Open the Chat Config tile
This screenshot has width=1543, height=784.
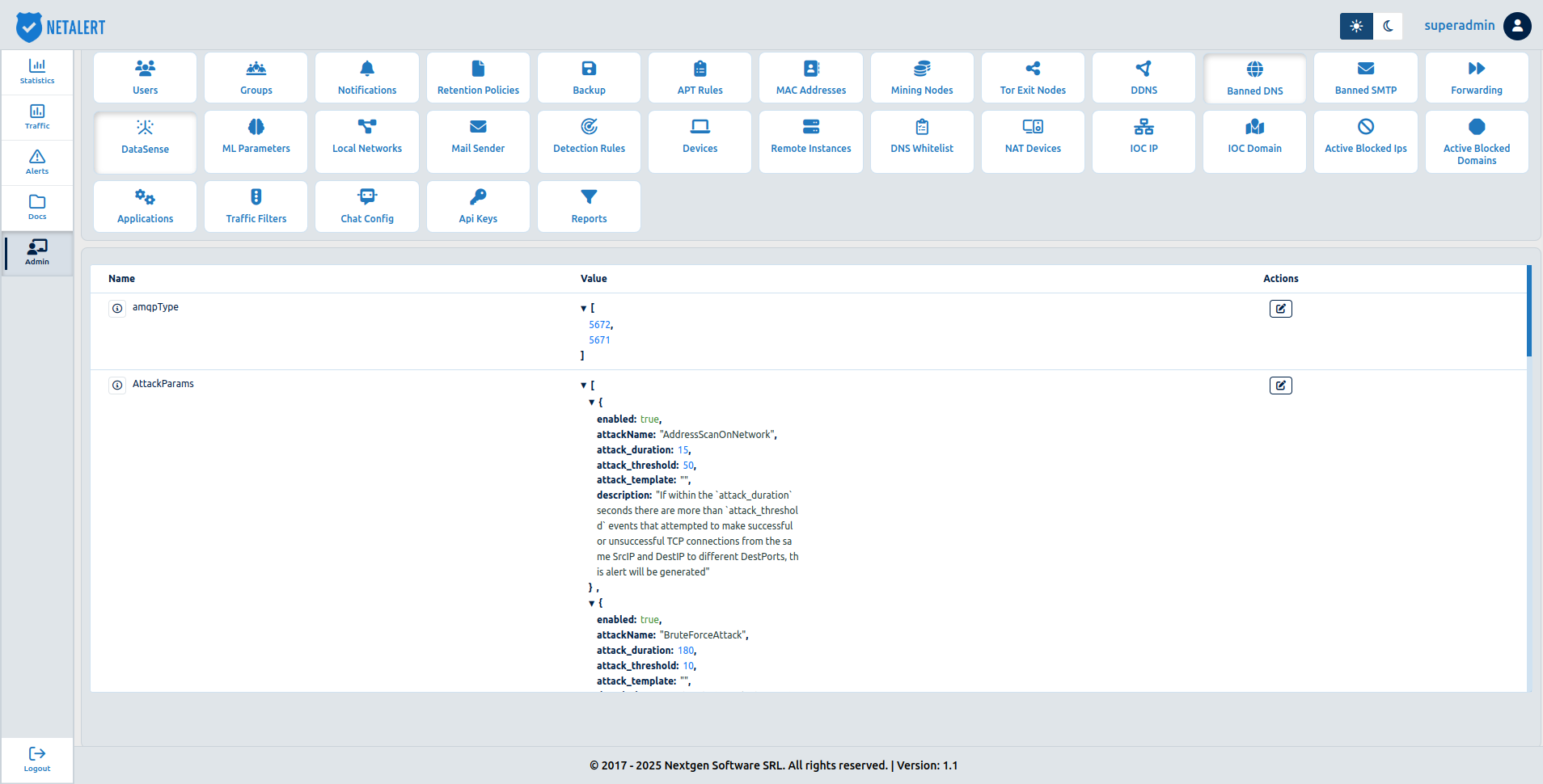(367, 206)
